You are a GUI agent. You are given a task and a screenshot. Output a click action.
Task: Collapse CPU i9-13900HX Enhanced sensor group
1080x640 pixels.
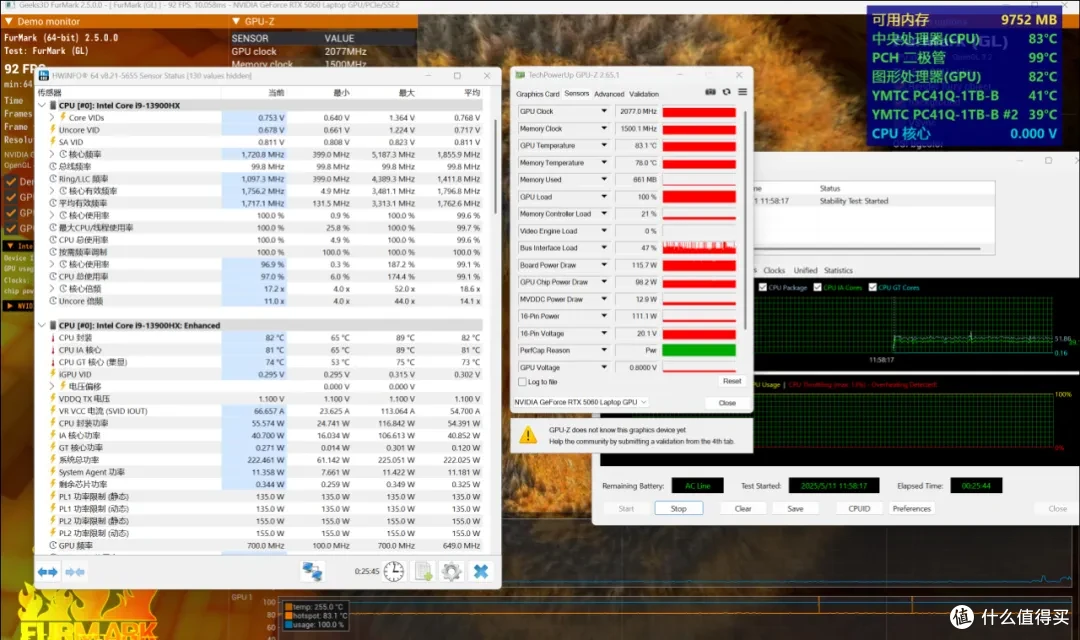coord(41,325)
